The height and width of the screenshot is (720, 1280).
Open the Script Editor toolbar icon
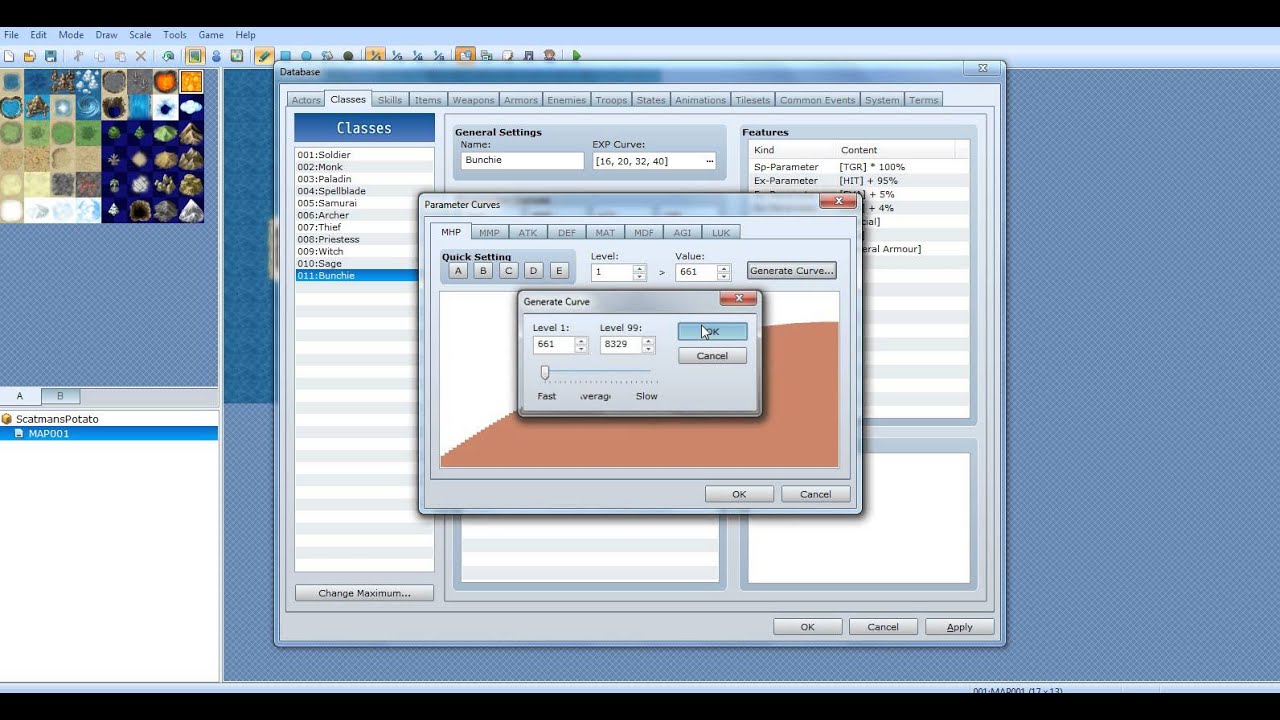pos(507,56)
